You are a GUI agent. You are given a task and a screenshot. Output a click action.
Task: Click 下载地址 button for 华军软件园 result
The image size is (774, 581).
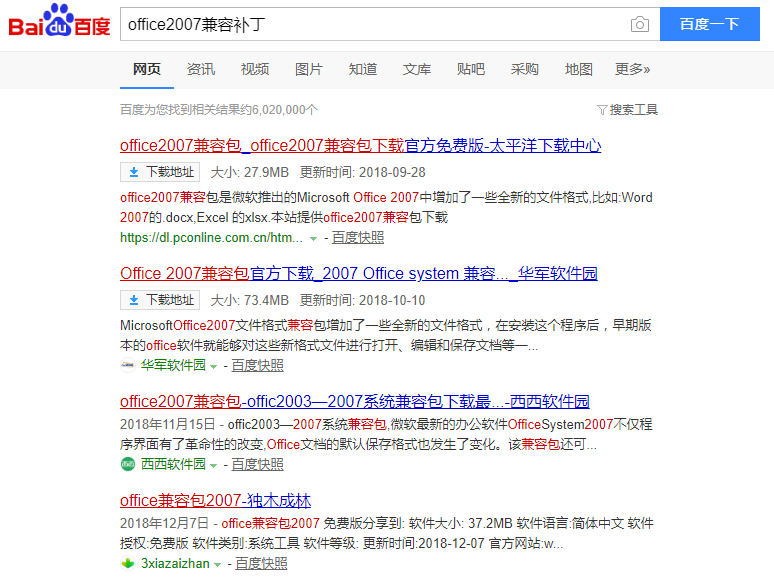click(x=160, y=300)
